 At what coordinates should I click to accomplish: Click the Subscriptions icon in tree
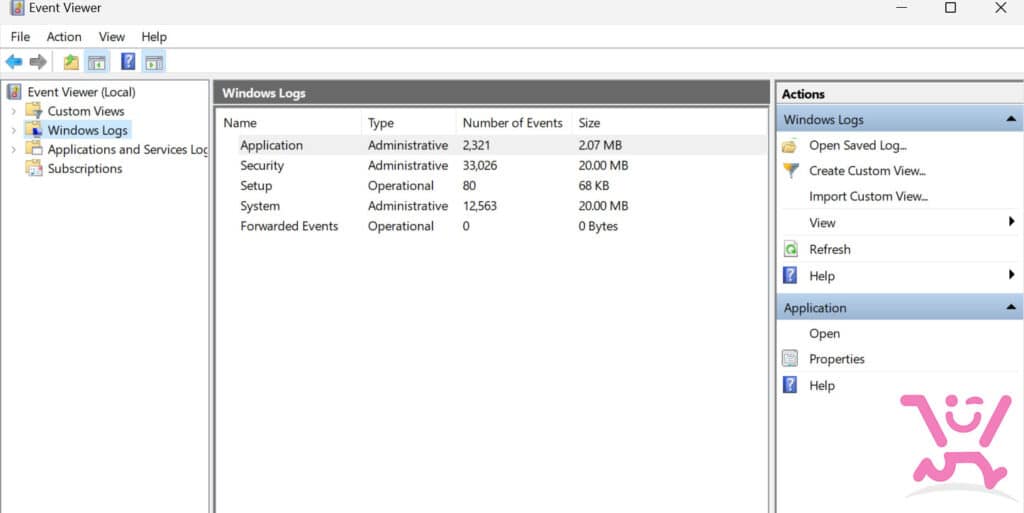coord(34,168)
